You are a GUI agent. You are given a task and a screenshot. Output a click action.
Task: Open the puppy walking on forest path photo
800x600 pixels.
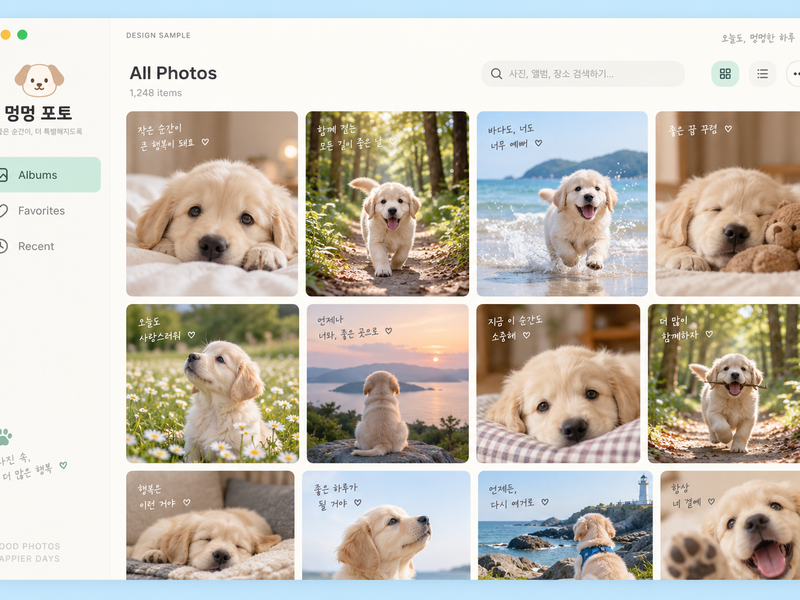[387, 204]
